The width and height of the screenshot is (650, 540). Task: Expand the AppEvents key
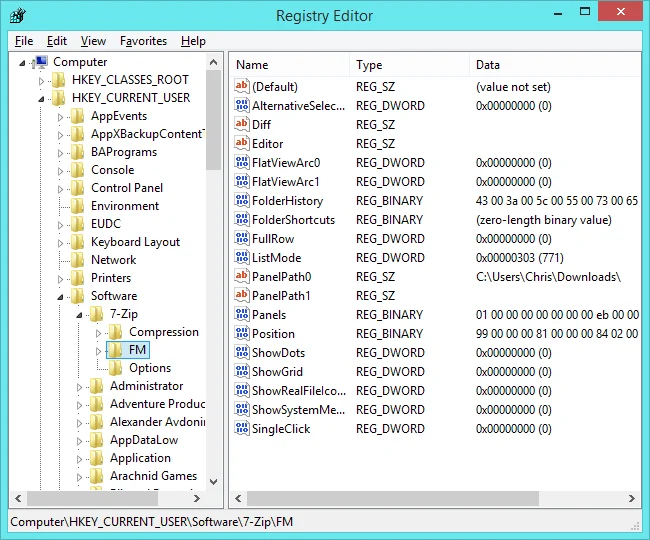tap(60, 117)
